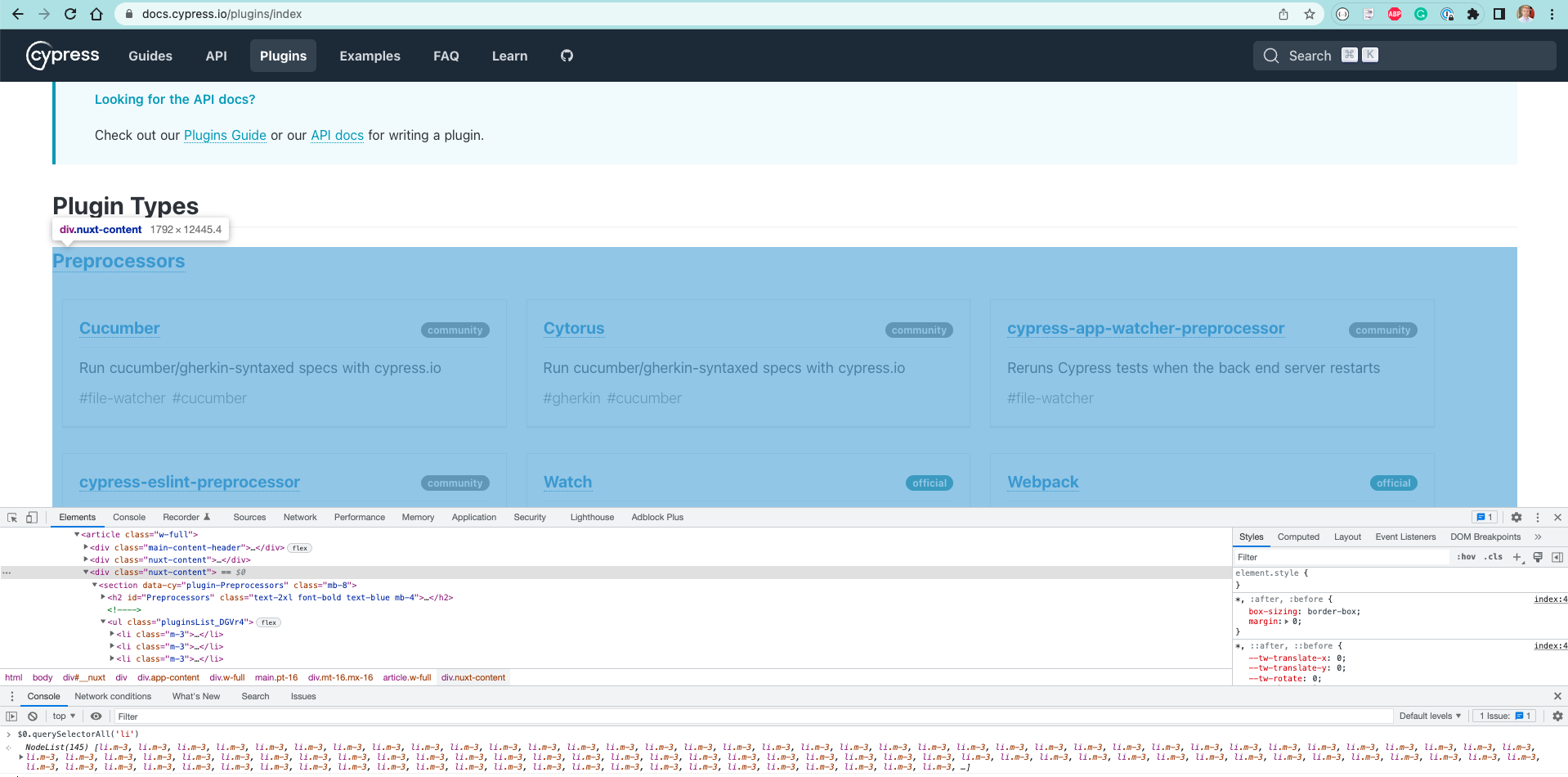The width and height of the screenshot is (1568, 777).
Task: Switch to the Network DevTools tab
Action: (300, 517)
